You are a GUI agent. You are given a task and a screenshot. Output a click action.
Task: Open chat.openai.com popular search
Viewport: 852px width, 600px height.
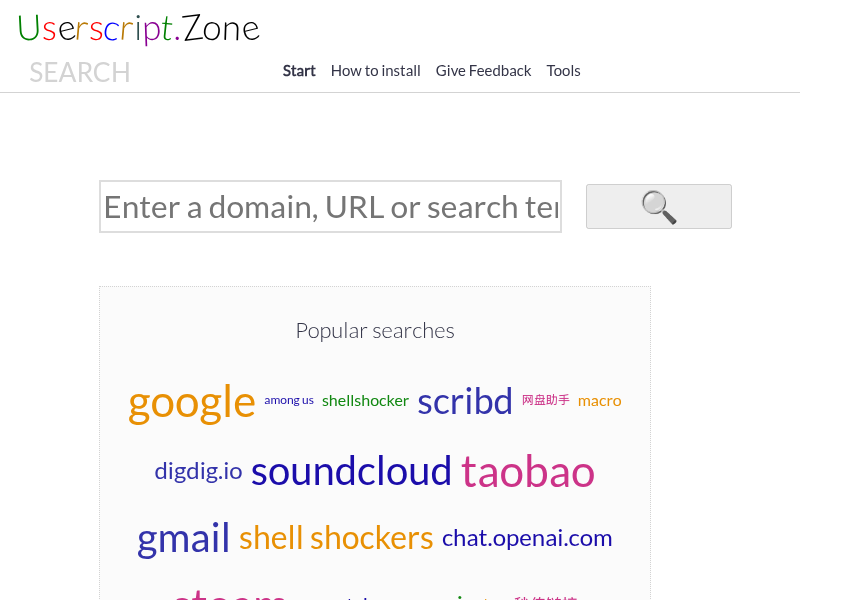pyautogui.click(x=527, y=538)
